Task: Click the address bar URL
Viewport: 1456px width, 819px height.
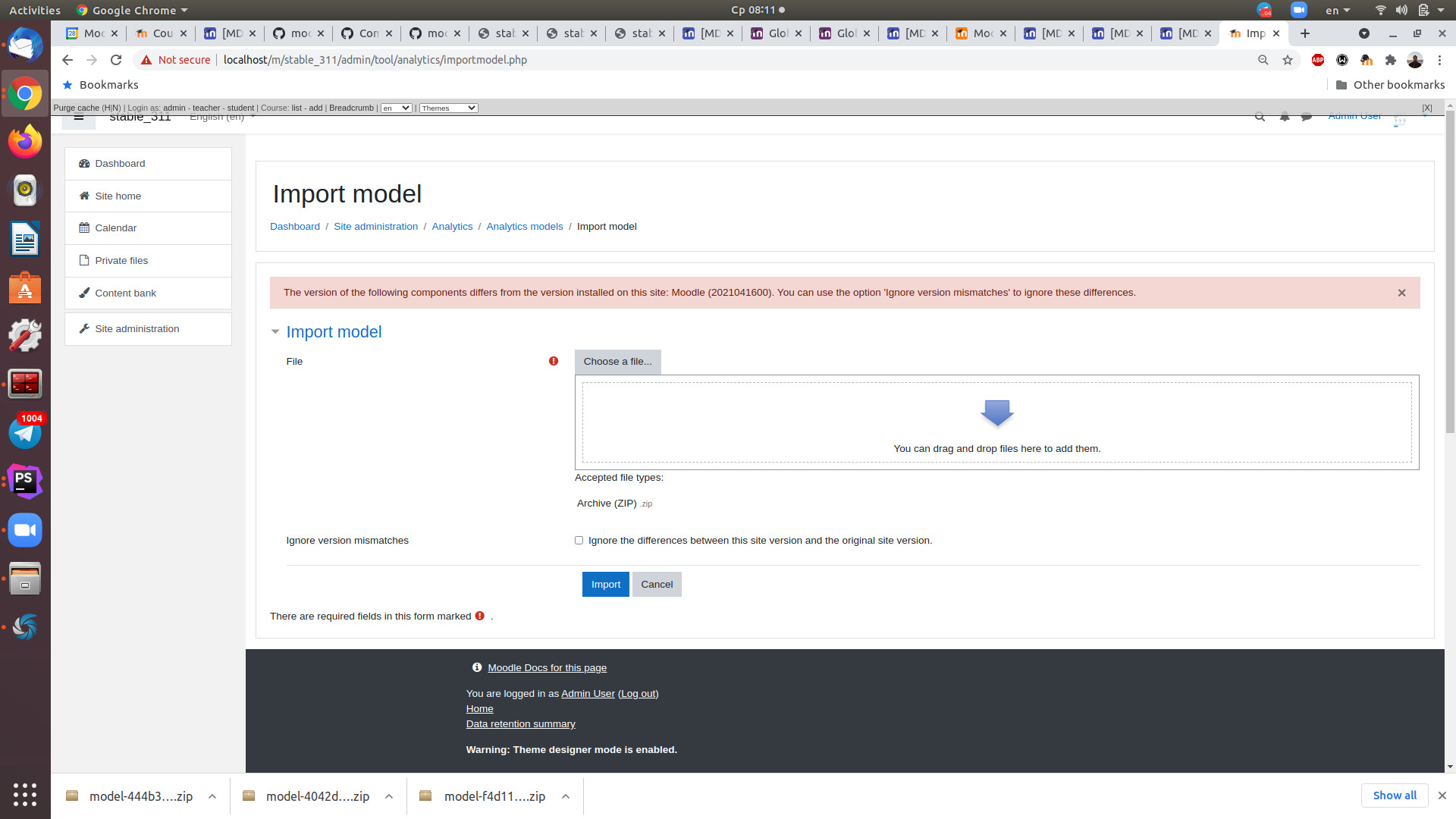Action: tap(375, 60)
